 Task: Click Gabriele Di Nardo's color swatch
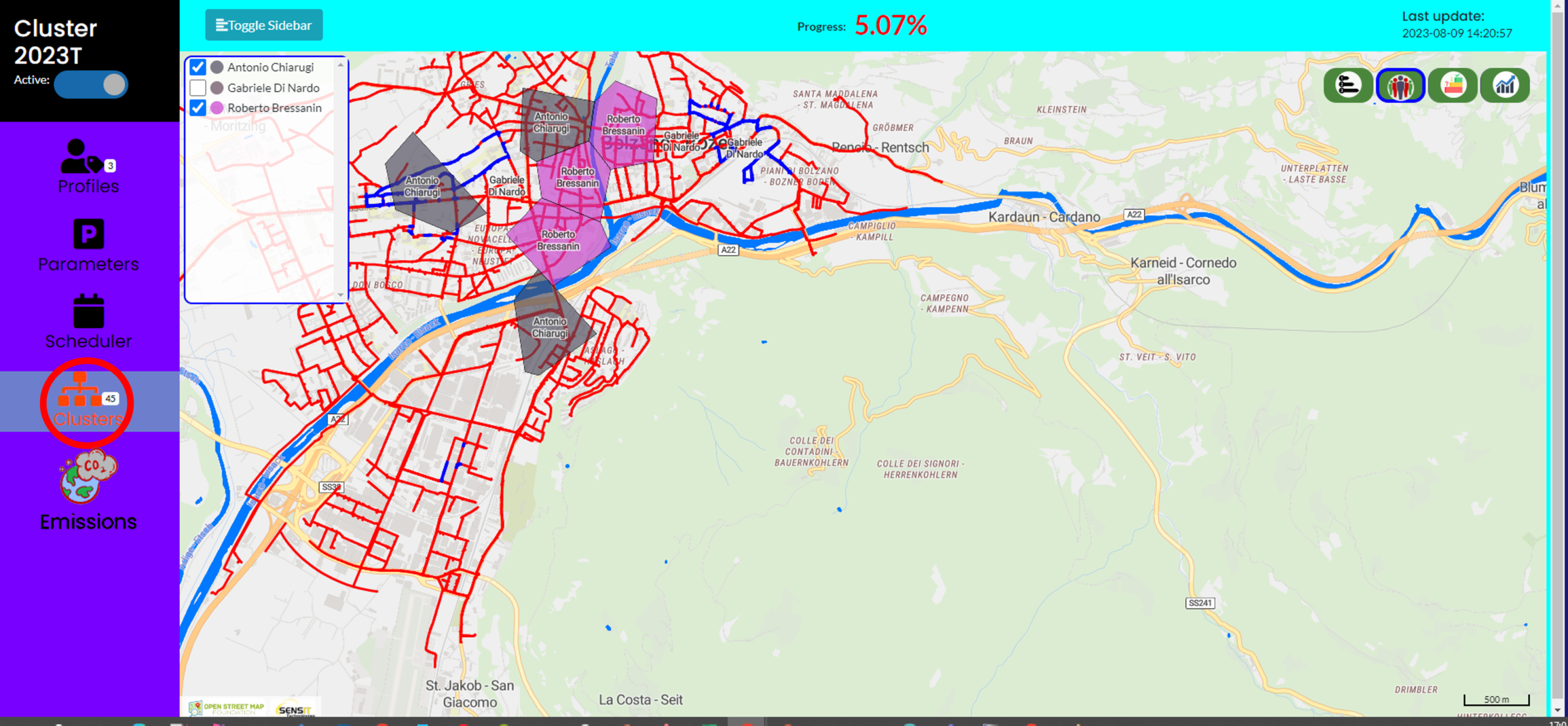pyautogui.click(x=217, y=88)
